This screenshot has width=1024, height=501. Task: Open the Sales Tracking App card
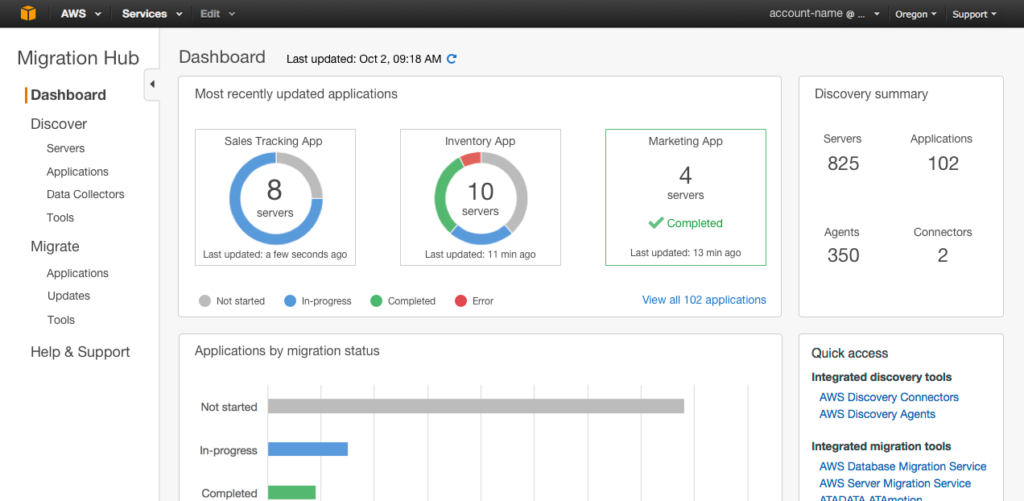point(275,197)
